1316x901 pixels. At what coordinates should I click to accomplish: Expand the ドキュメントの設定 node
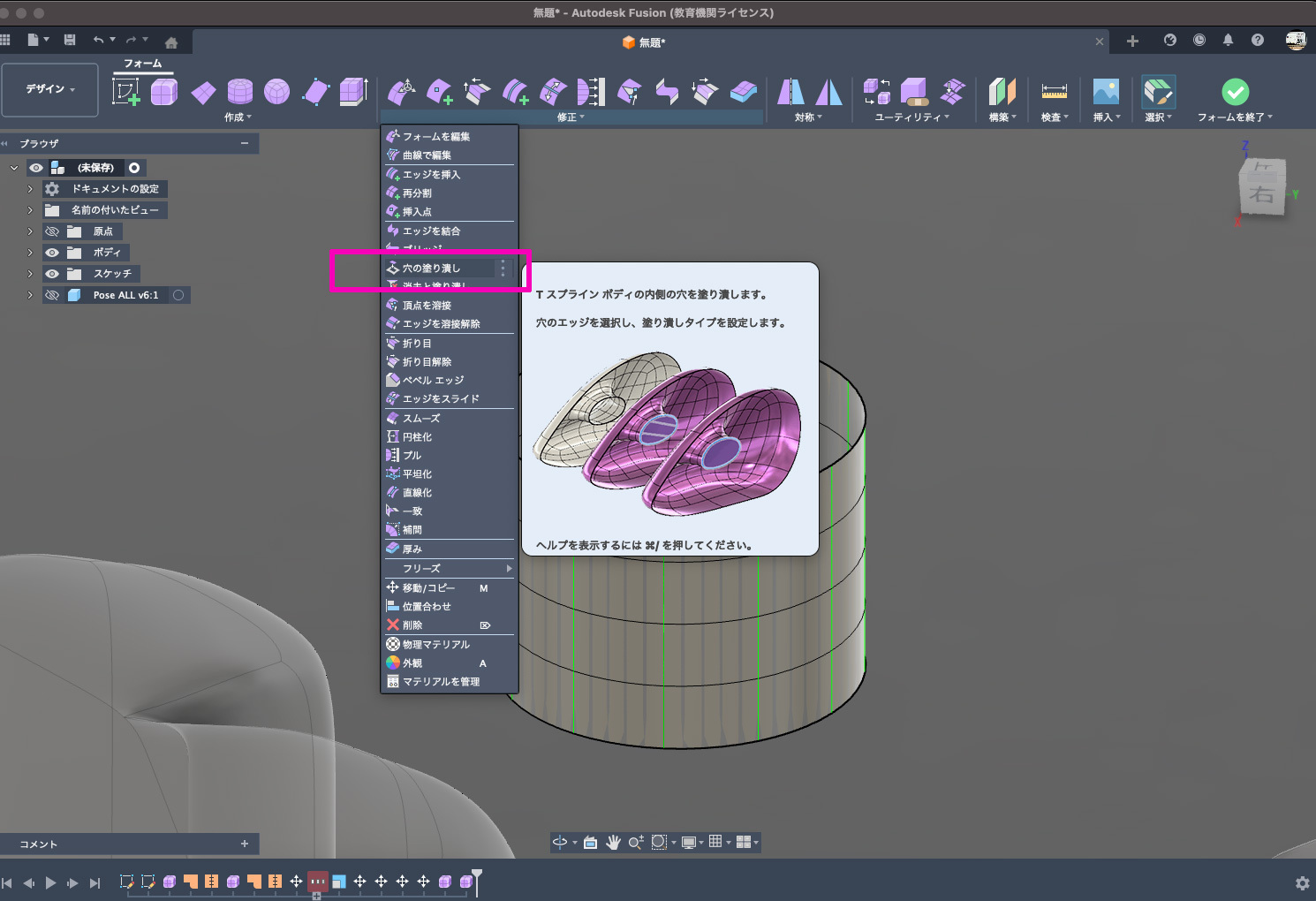pyautogui.click(x=30, y=189)
